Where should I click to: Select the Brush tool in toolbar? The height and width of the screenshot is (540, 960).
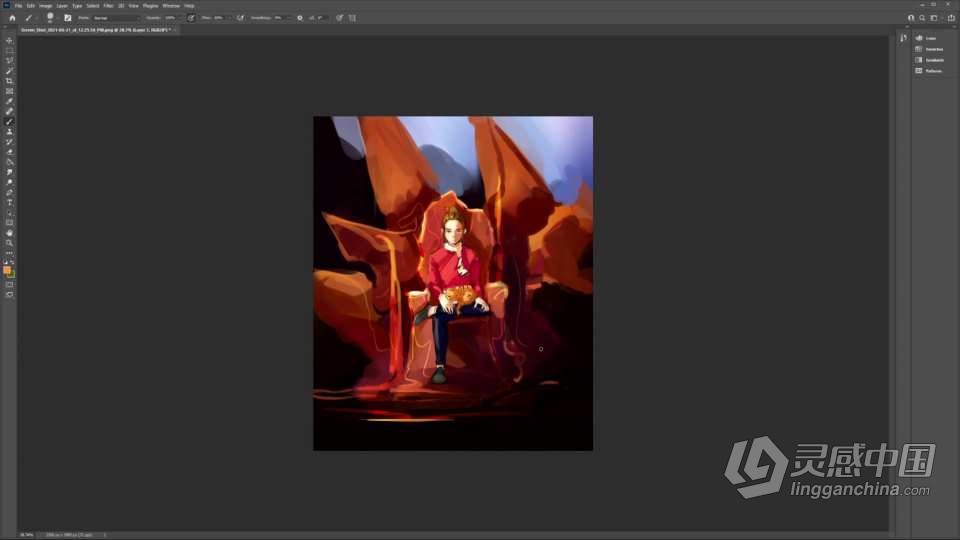(x=9, y=121)
